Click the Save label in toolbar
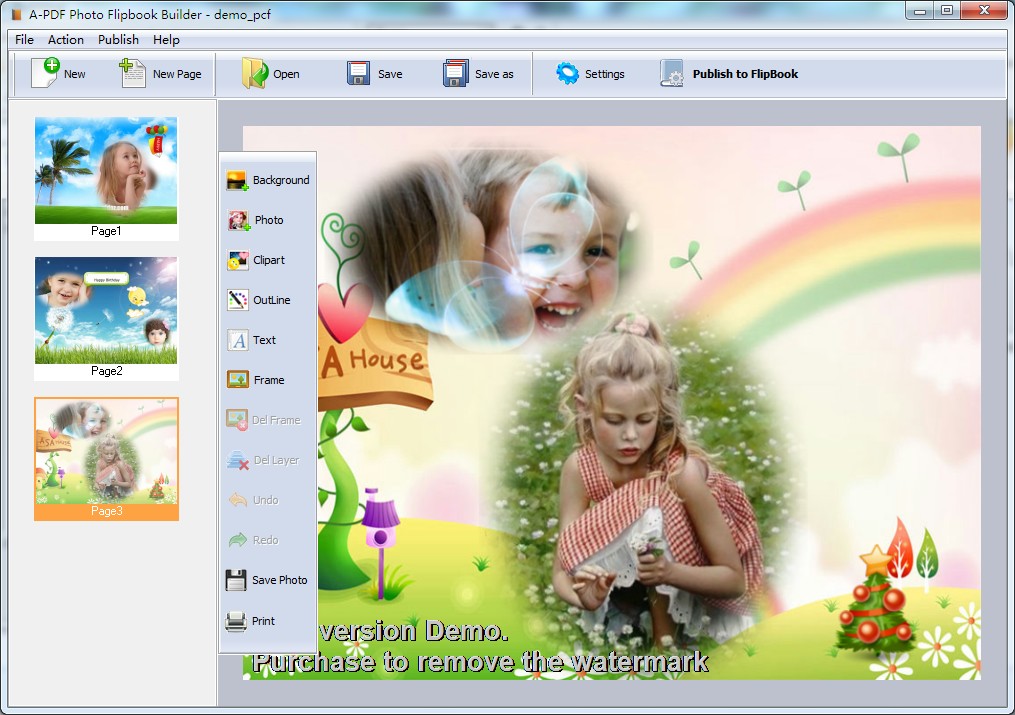1015x715 pixels. (x=390, y=74)
